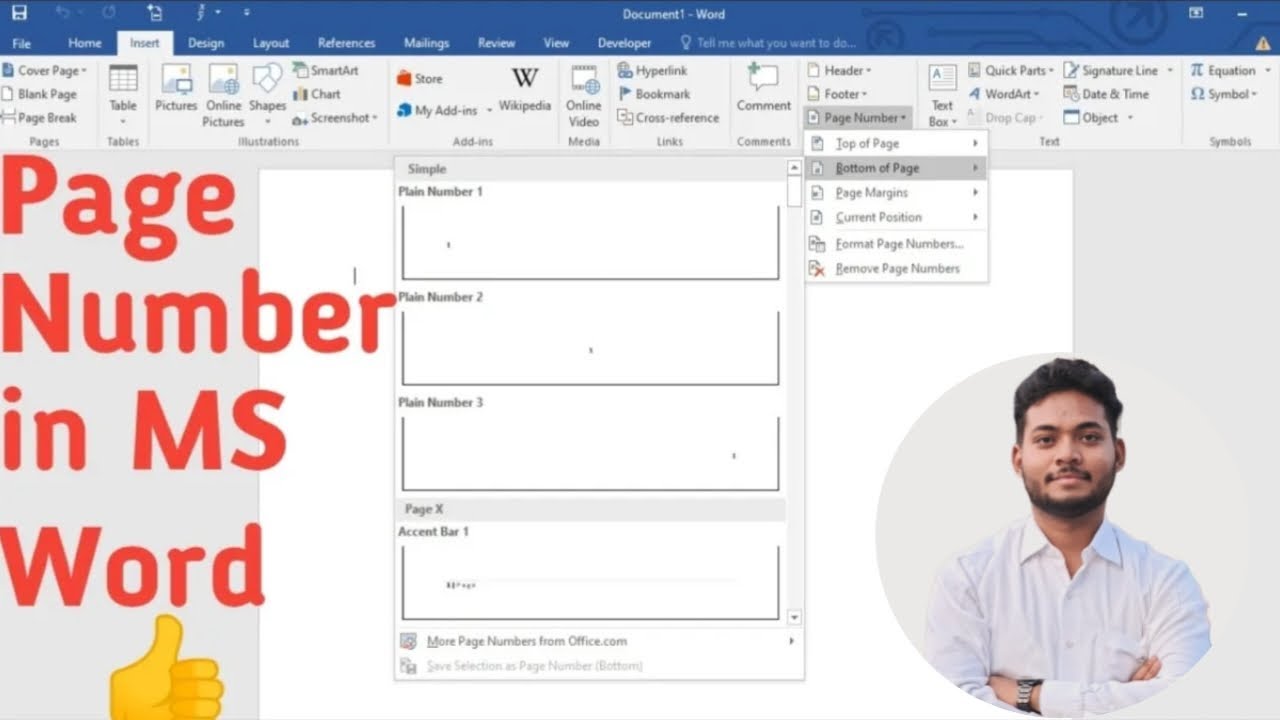This screenshot has width=1280, height=720.
Task: Open the WordArt gallery
Action: (1004, 94)
